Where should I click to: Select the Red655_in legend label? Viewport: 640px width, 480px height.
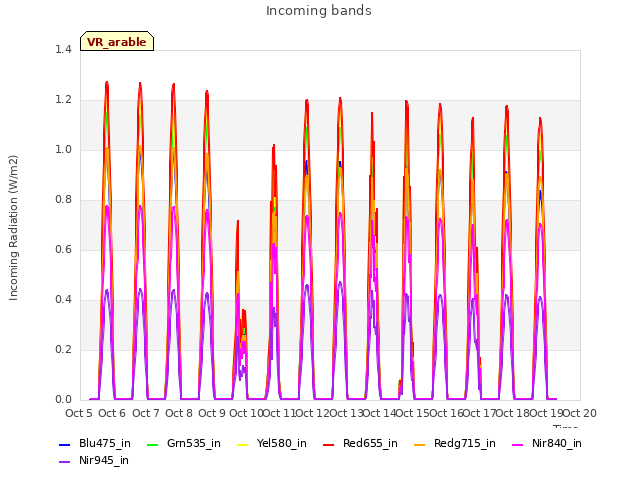pos(370,444)
